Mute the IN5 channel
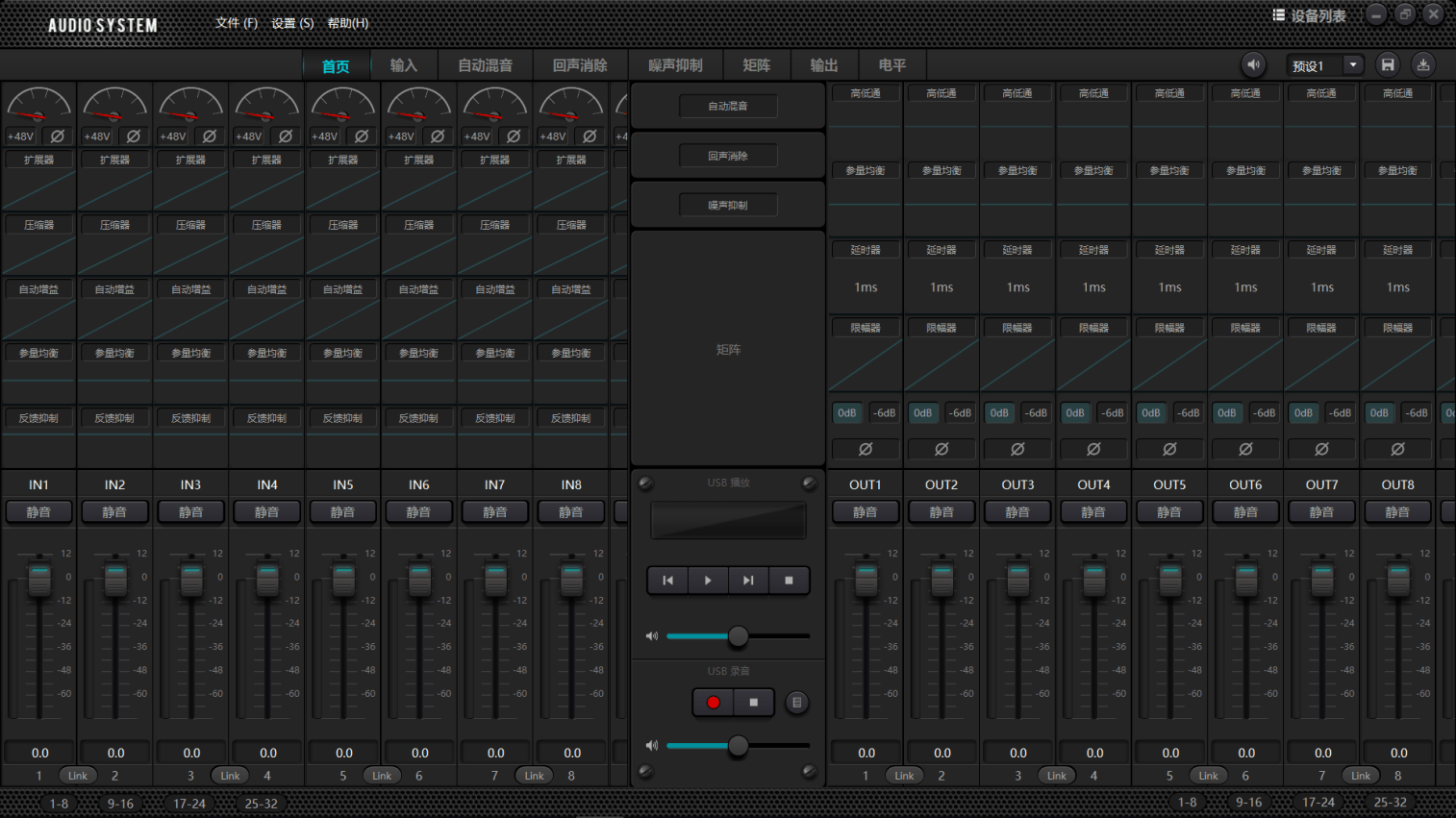 click(x=342, y=512)
